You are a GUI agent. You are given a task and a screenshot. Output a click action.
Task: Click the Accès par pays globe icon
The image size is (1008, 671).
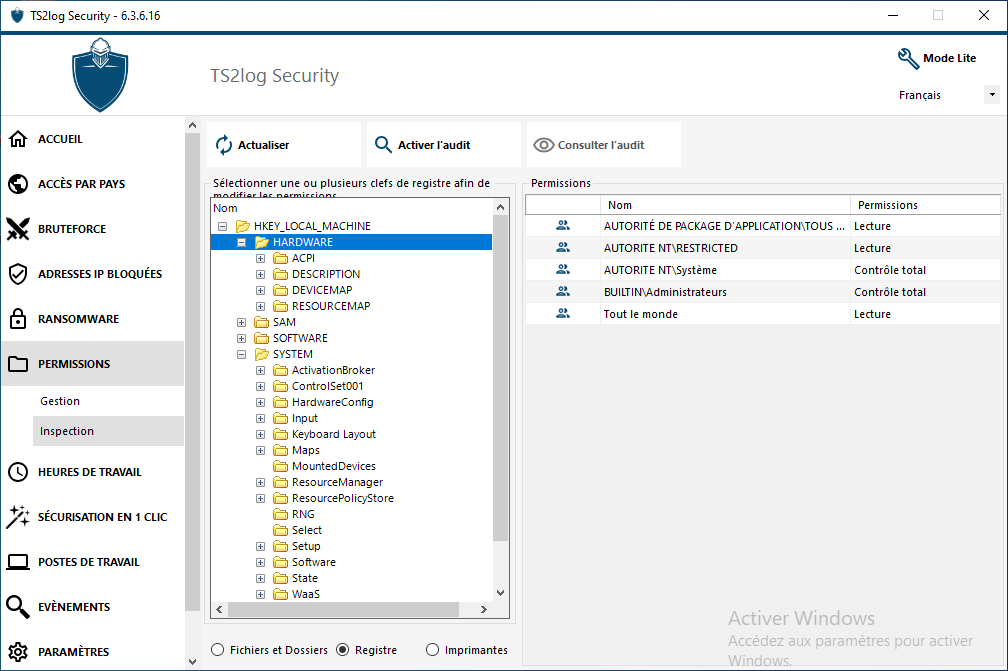point(18,184)
